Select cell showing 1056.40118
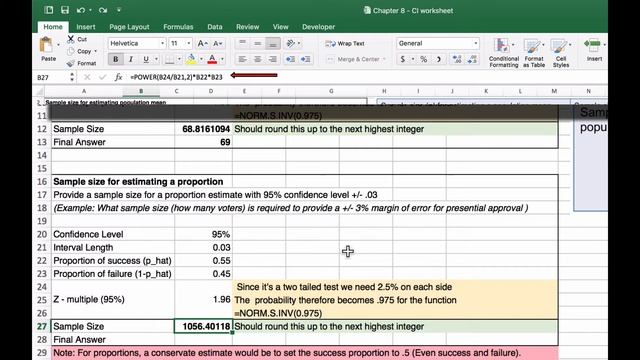 (203, 326)
